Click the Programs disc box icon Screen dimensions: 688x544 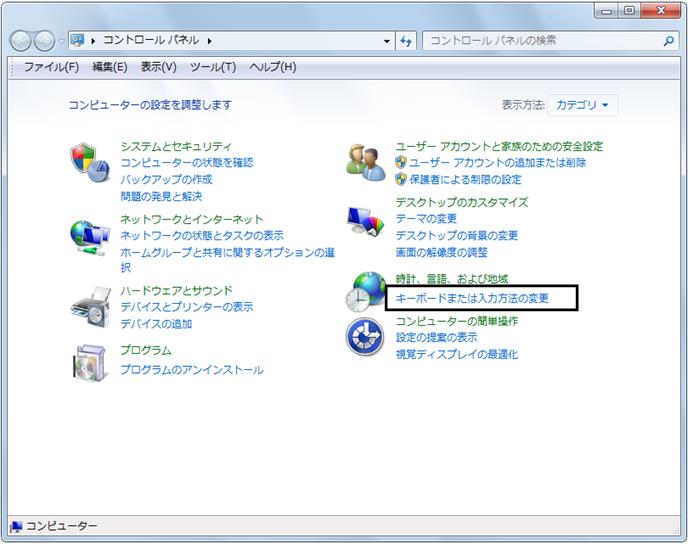pos(90,362)
